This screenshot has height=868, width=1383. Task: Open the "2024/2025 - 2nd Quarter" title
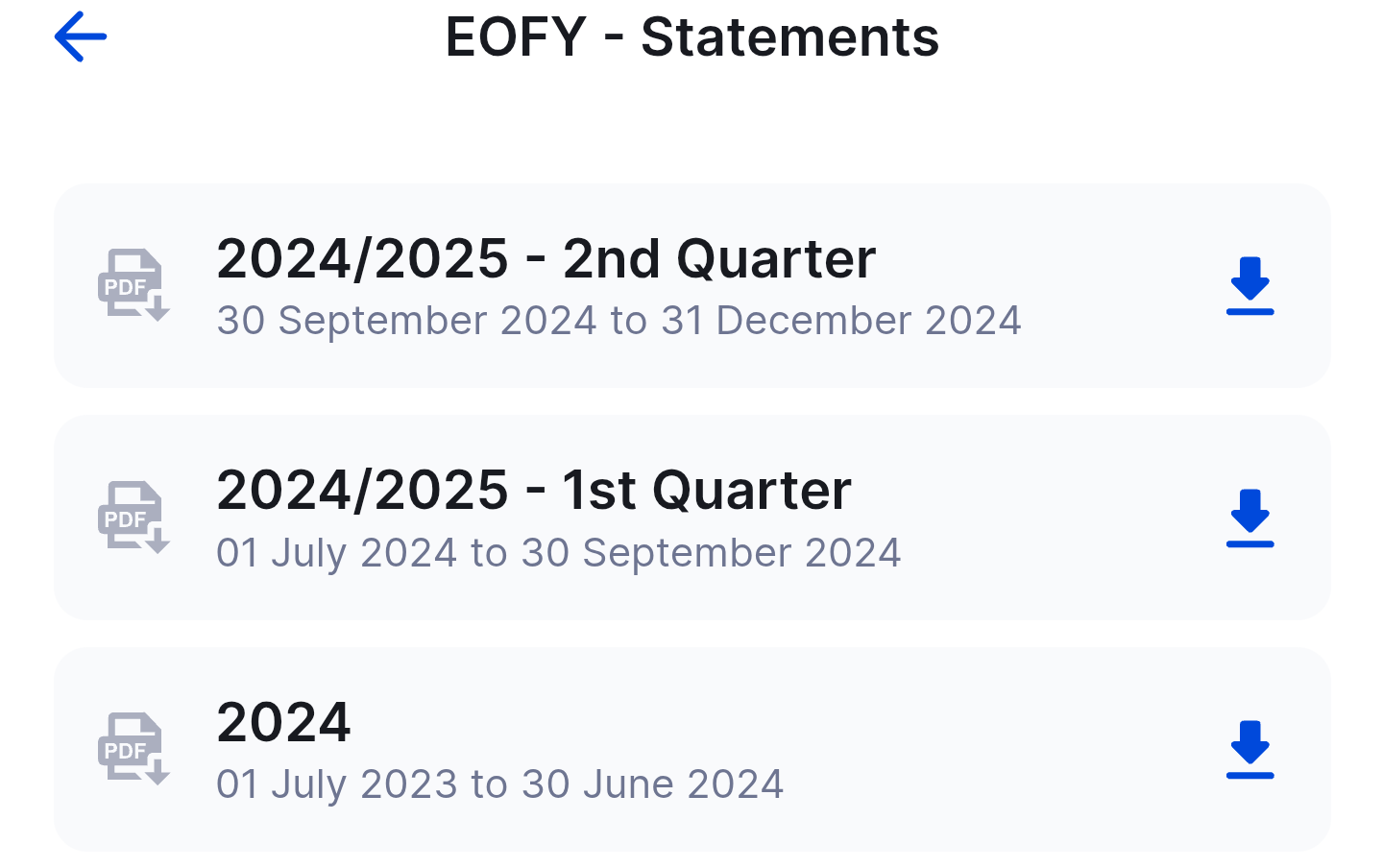(x=546, y=259)
